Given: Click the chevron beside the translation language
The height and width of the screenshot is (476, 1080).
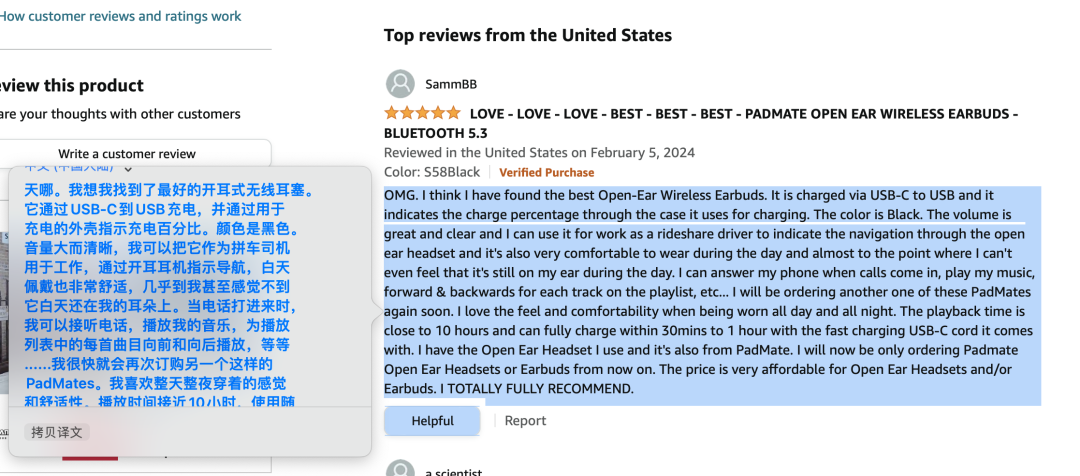Looking at the screenshot, I should click(128, 167).
